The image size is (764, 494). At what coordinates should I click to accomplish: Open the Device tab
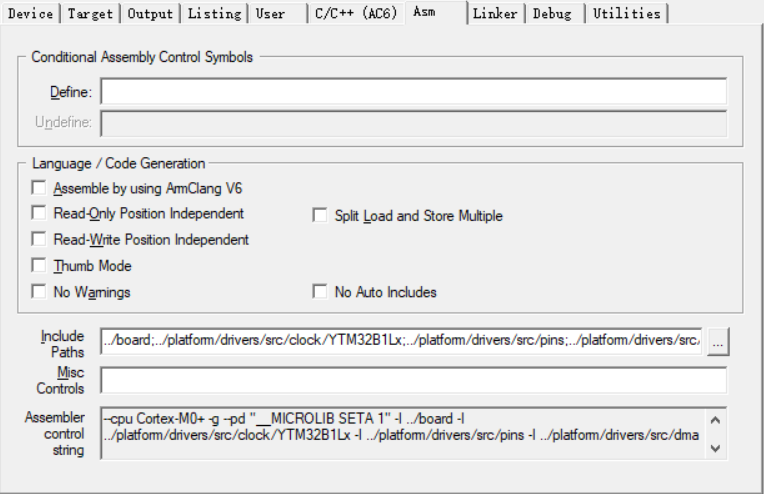[x=30, y=14]
